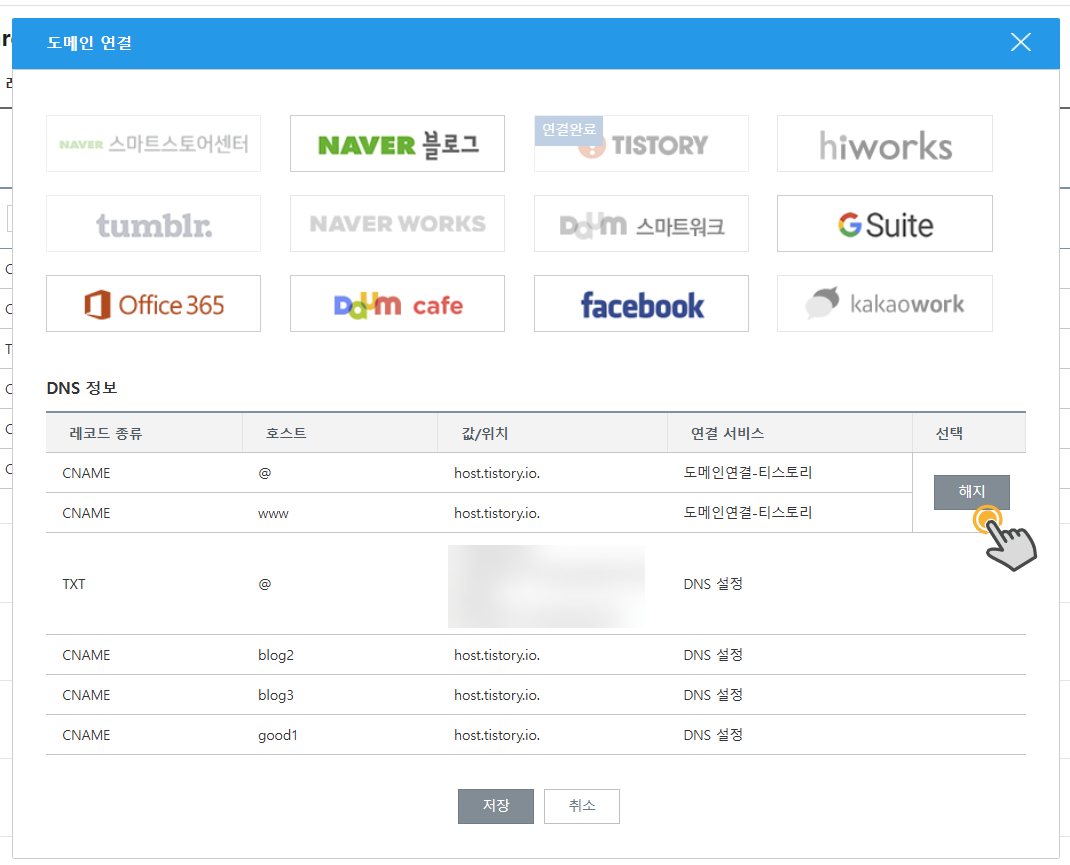Select the TISTORY connected service tile
Image resolution: width=1070 pixels, height=865 pixels.
[641, 143]
